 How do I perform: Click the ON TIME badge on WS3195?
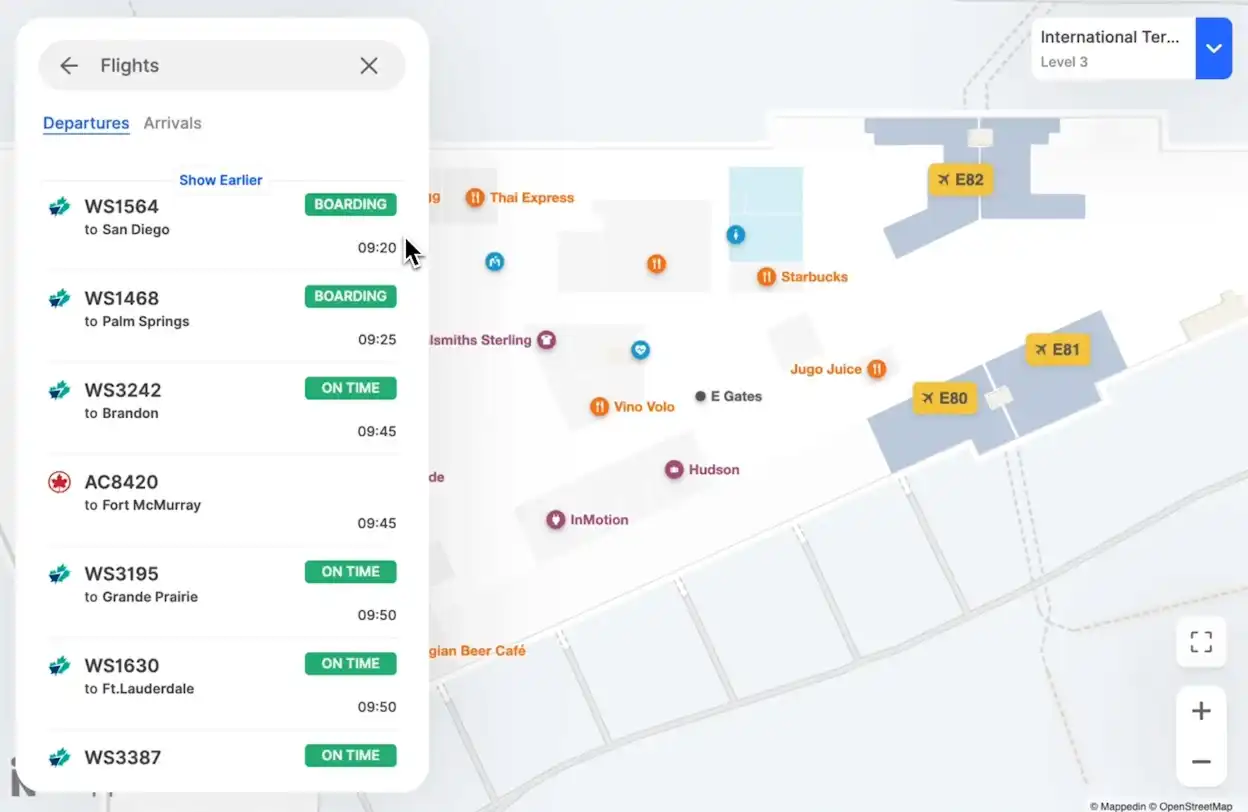tap(350, 572)
